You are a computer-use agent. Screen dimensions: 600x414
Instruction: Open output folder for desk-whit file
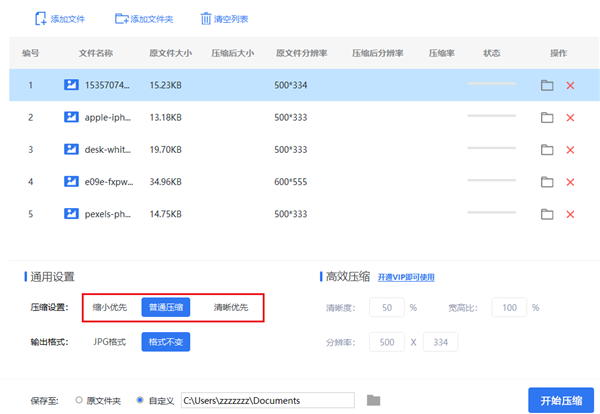(x=547, y=149)
